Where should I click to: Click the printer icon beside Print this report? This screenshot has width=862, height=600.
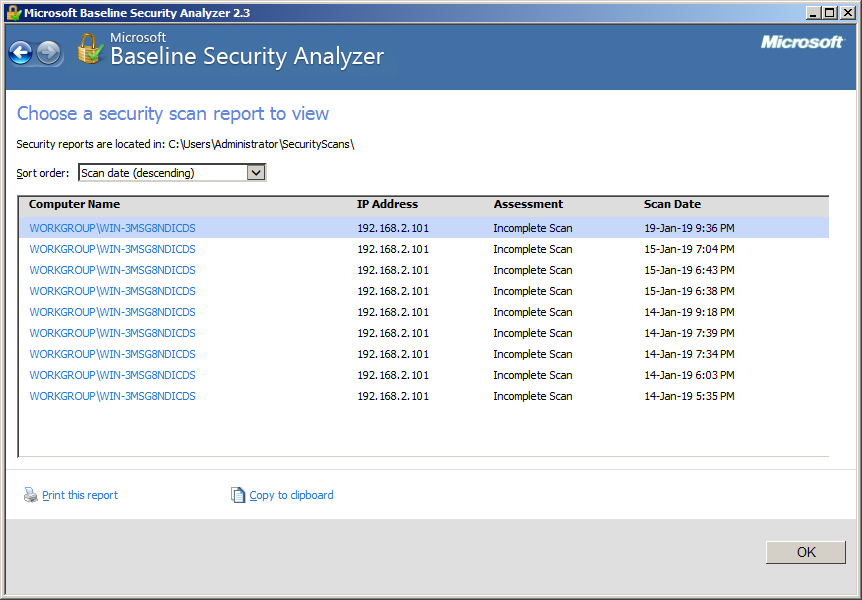coord(30,495)
